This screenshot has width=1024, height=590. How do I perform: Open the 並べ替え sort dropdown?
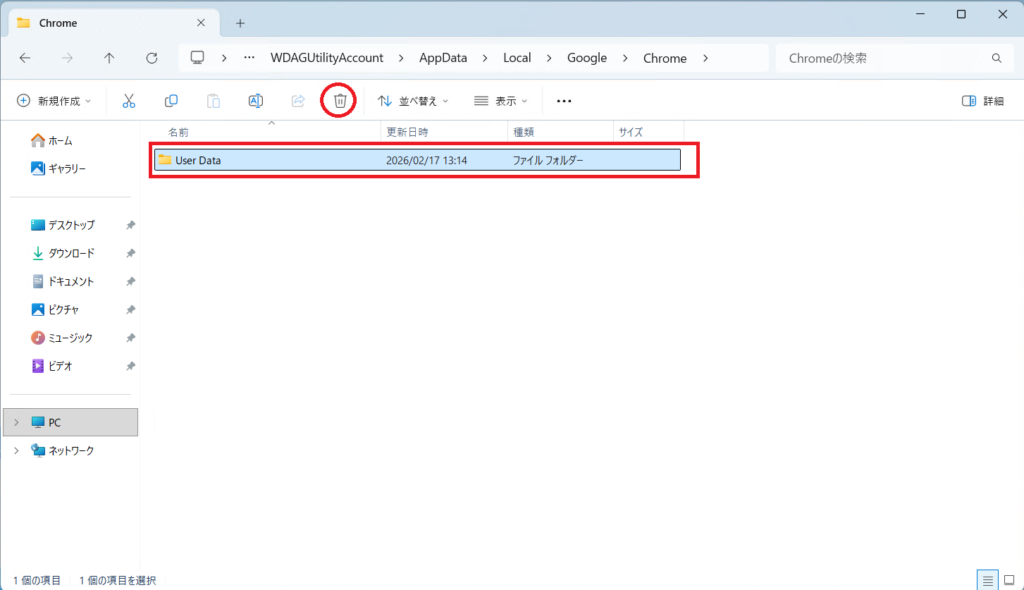(x=413, y=101)
